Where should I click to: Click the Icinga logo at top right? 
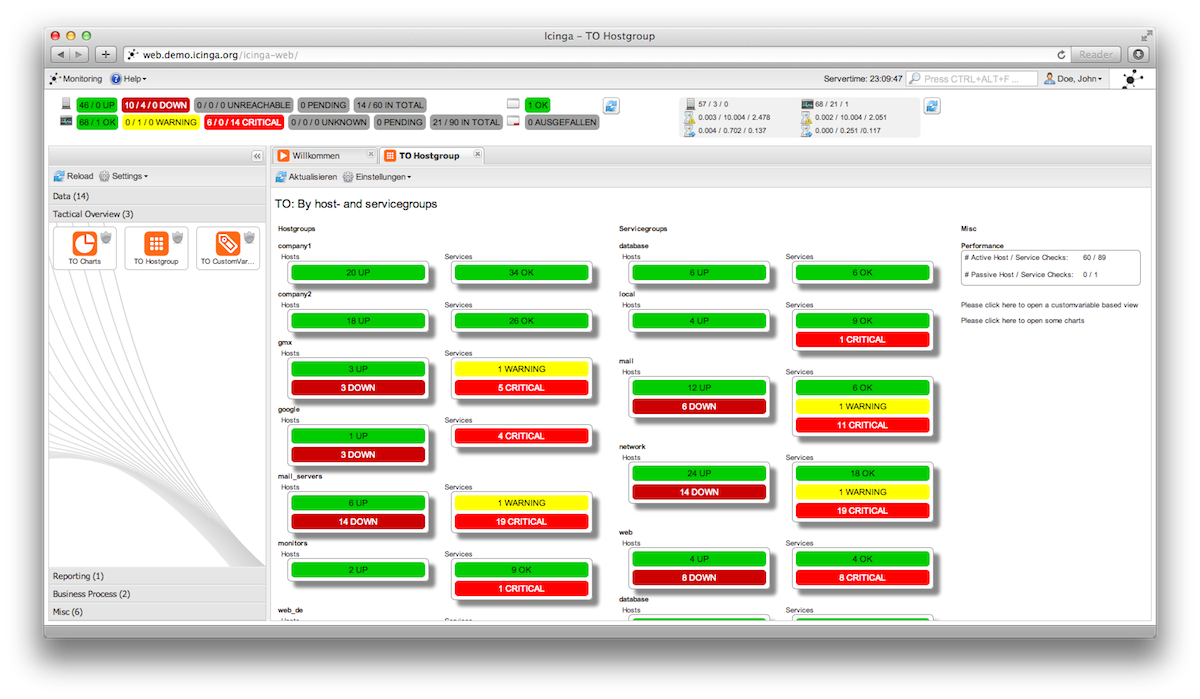[x=1130, y=79]
